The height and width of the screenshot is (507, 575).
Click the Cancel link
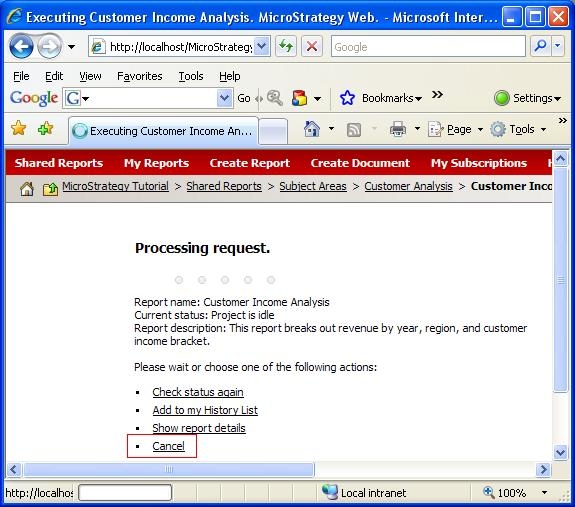tap(168, 446)
